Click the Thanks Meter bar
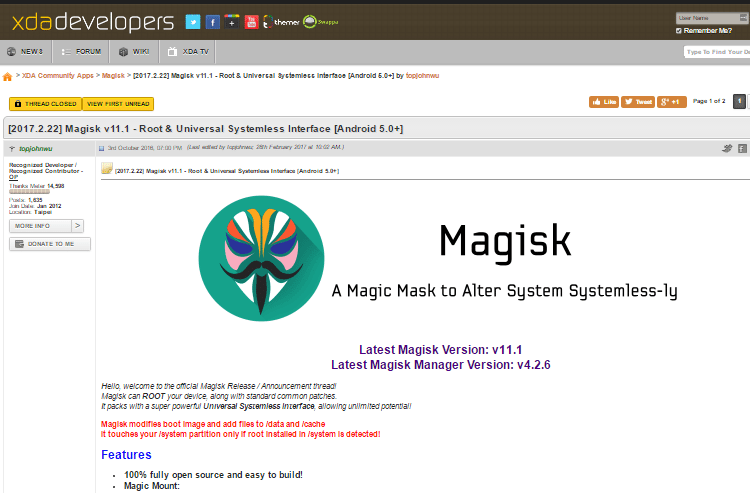 (29, 191)
